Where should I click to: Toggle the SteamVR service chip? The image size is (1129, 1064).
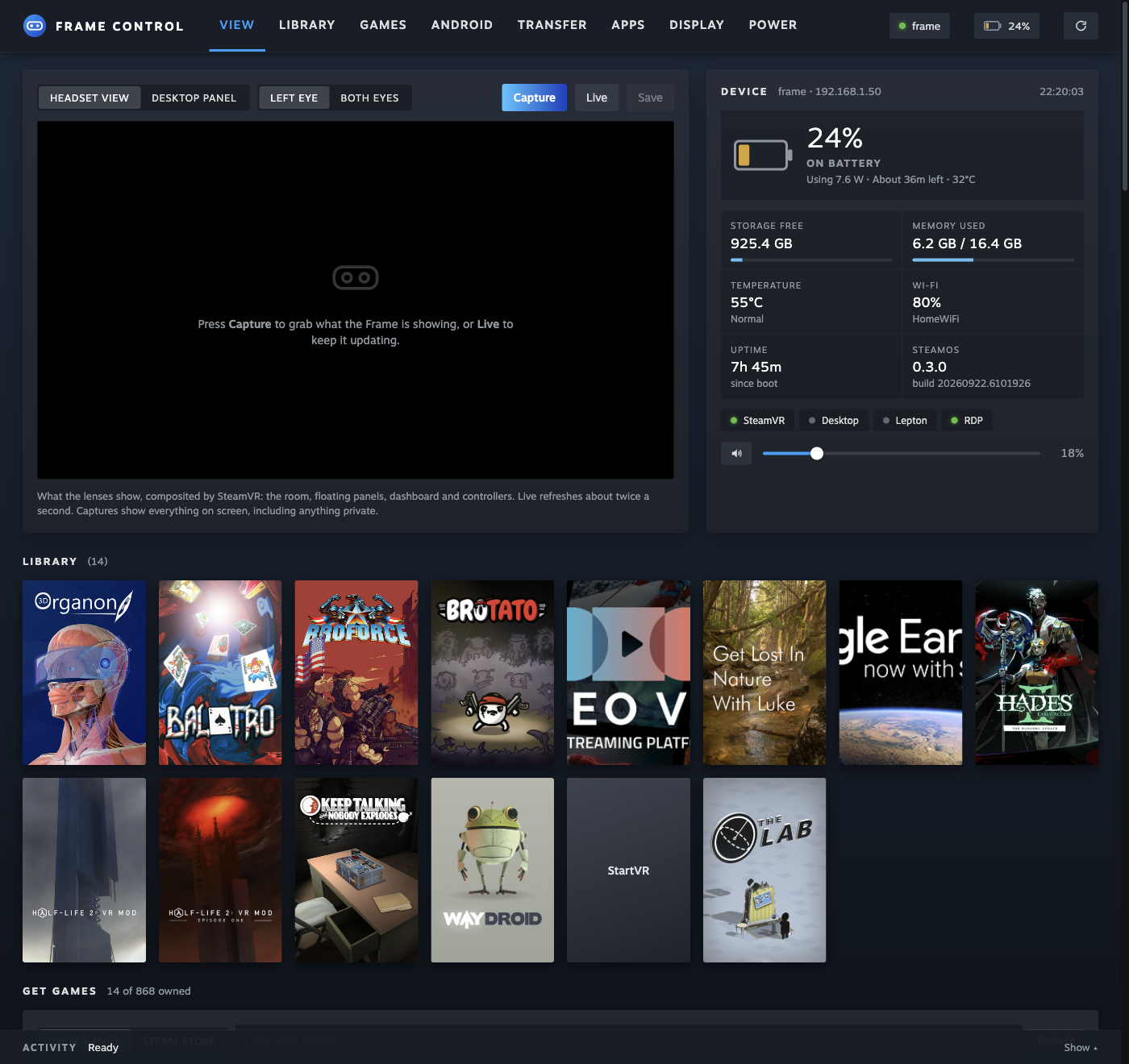click(x=757, y=421)
